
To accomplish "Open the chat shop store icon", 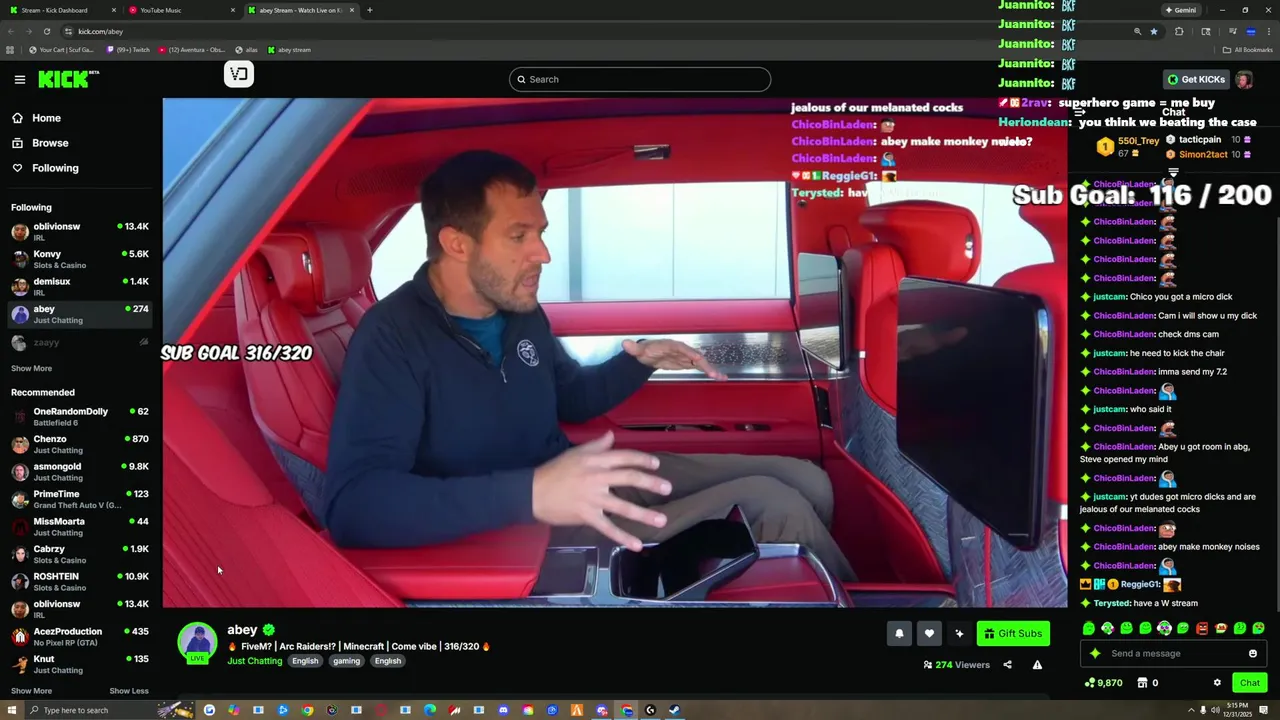I will pos(1143,683).
